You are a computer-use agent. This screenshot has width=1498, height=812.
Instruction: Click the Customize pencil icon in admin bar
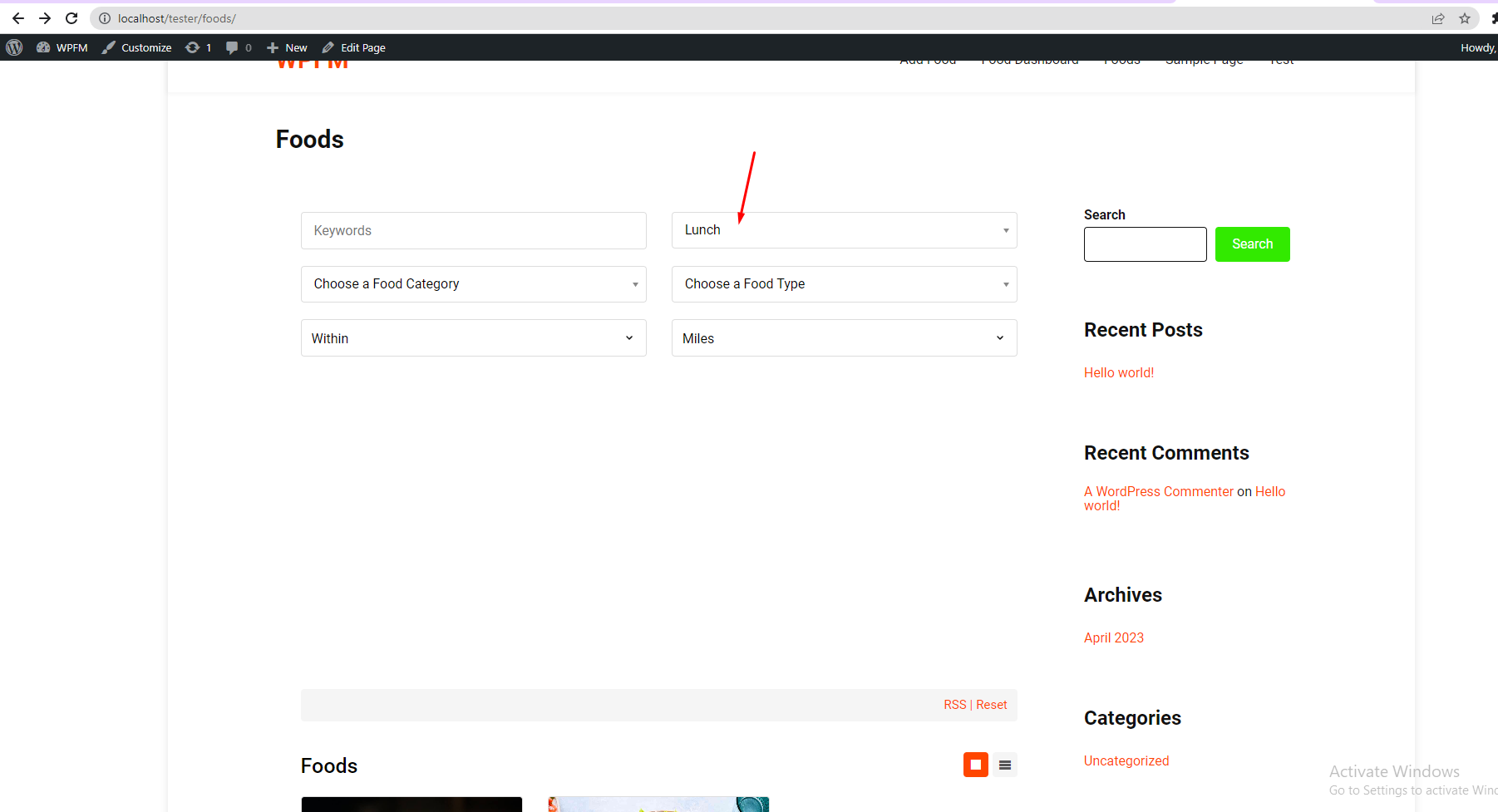(109, 47)
